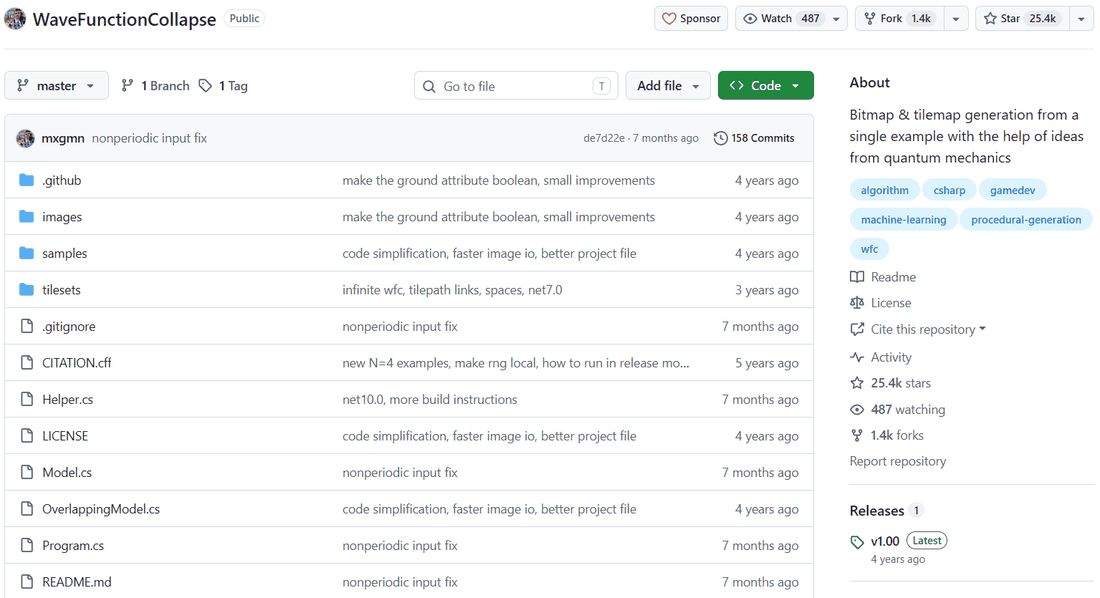Open commit 'net10.0, more build instructions'
Image resolution: width=1100 pixels, height=598 pixels.
point(429,399)
